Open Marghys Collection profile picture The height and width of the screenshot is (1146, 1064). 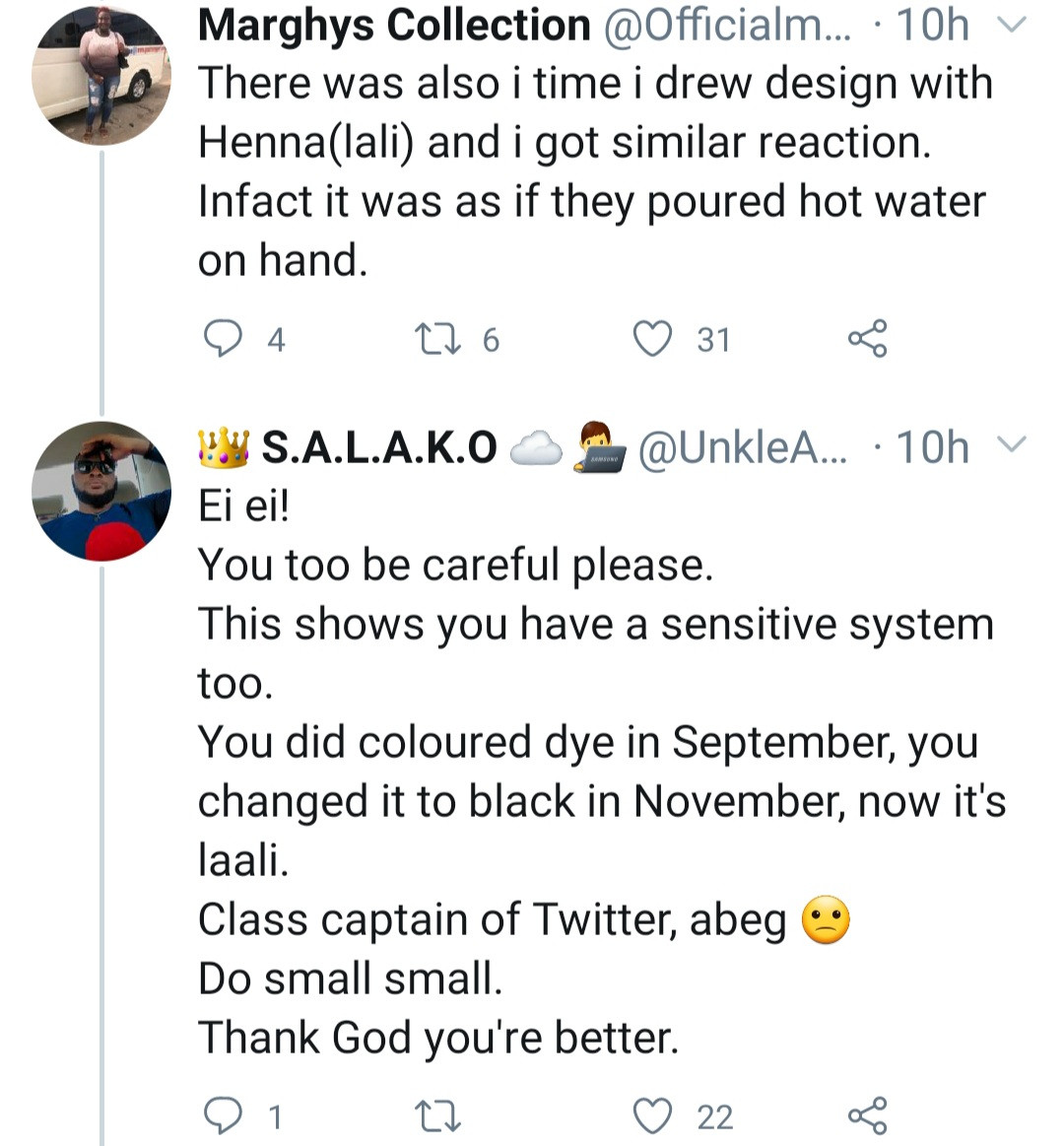[101, 76]
